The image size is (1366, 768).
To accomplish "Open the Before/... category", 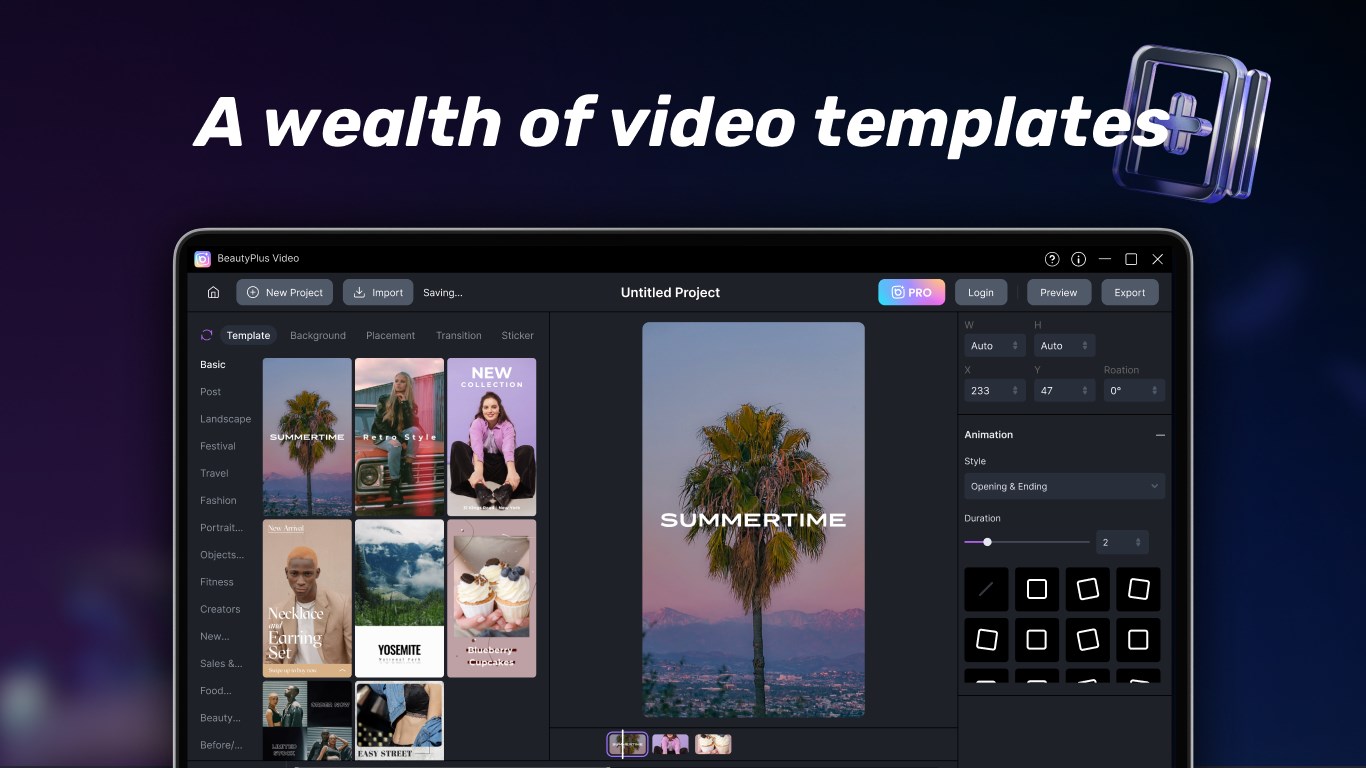I will click(x=221, y=745).
